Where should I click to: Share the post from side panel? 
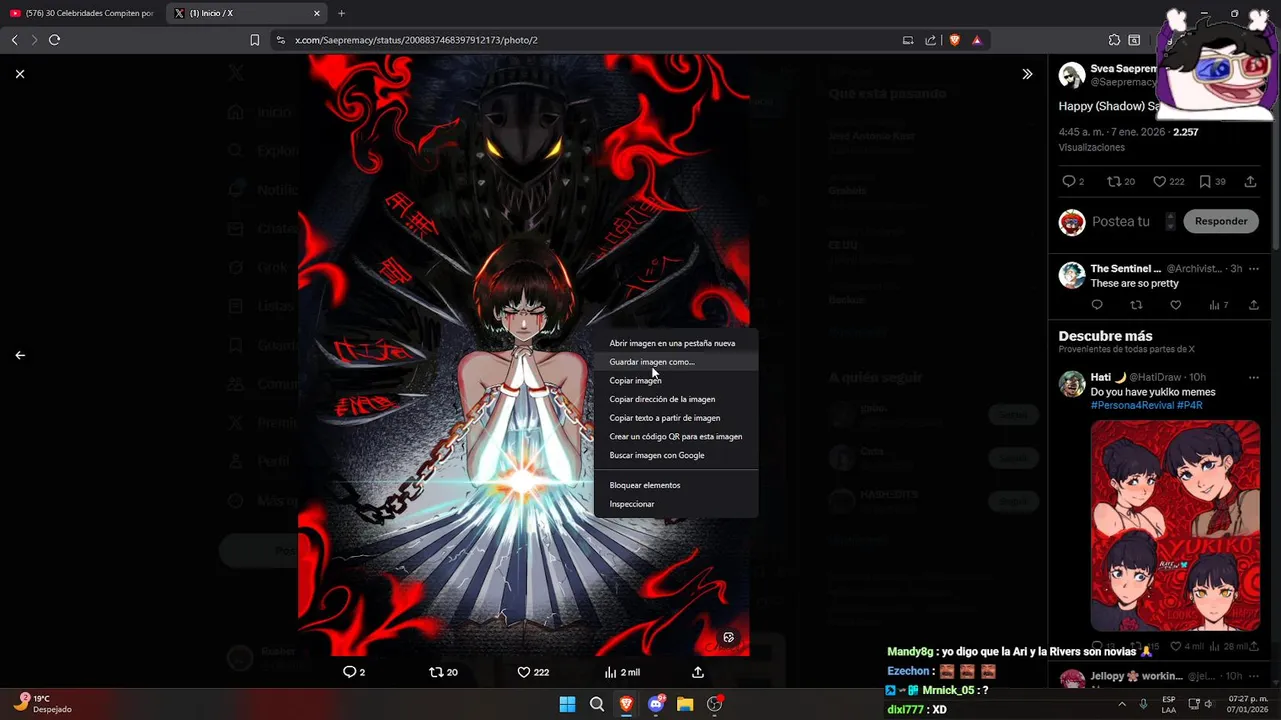click(1250, 181)
